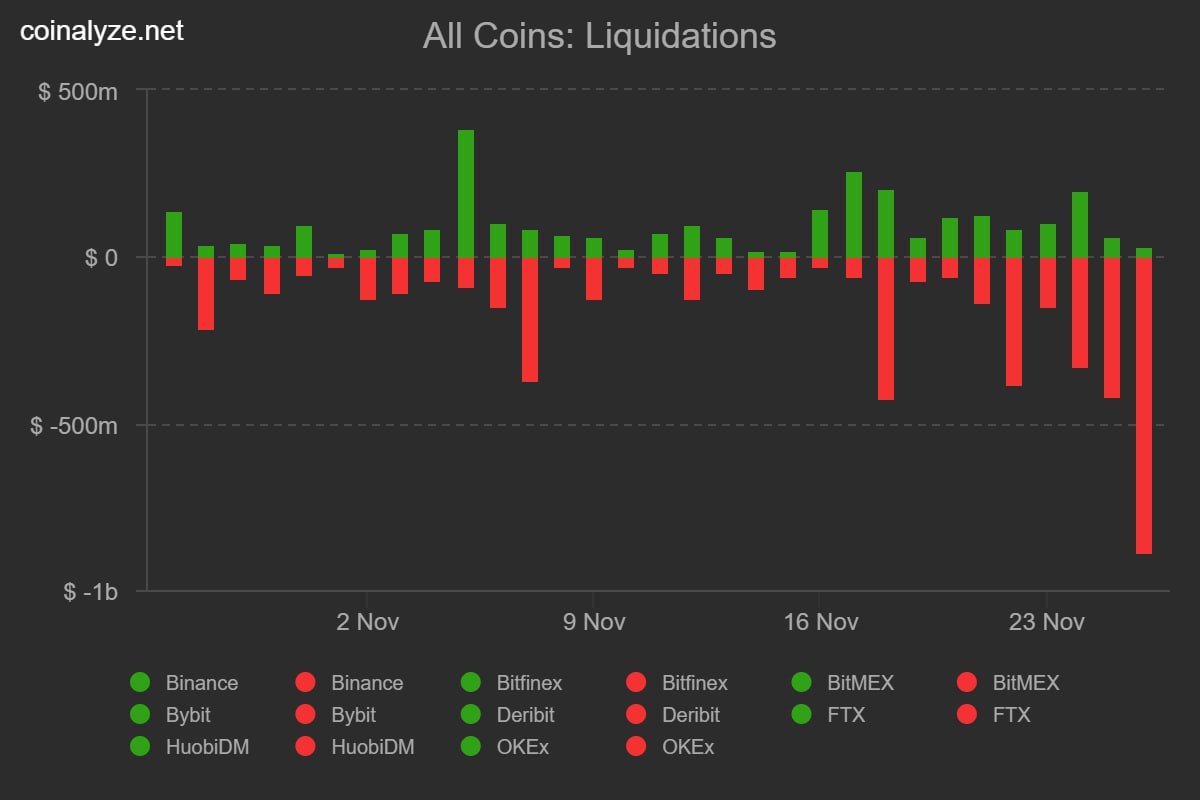The height and width of the screenshot is (800, 1200).
Task: Click the longest red bar at far right
Action: click(x=1144, y=405)
